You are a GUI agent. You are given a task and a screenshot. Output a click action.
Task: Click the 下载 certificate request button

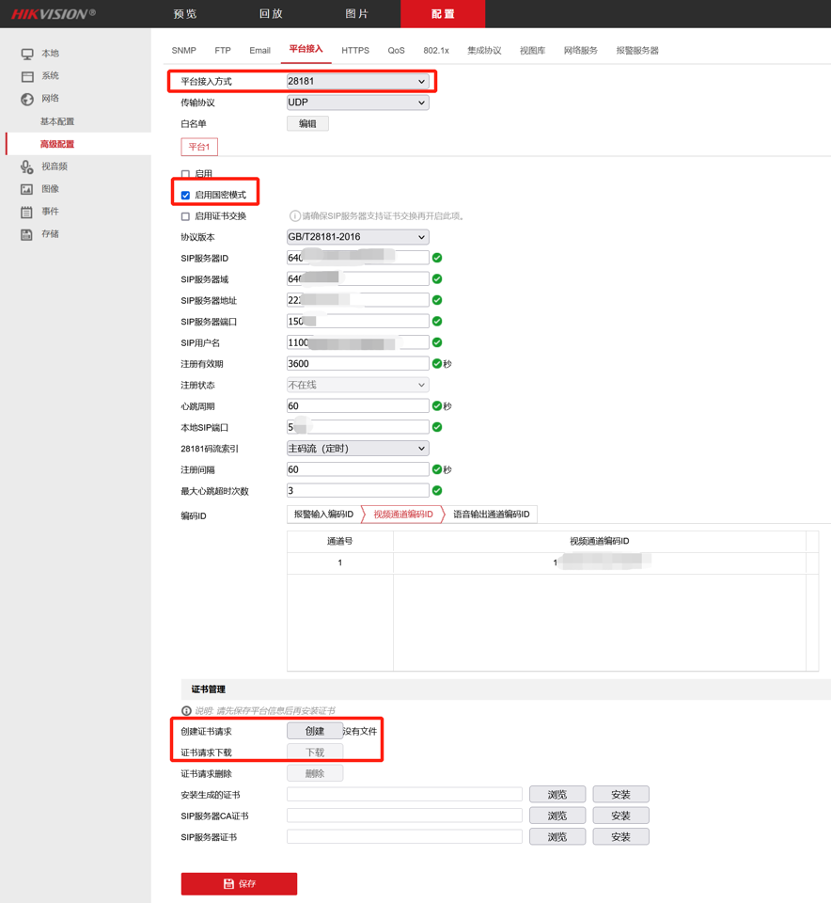click(x=315, y=752)
